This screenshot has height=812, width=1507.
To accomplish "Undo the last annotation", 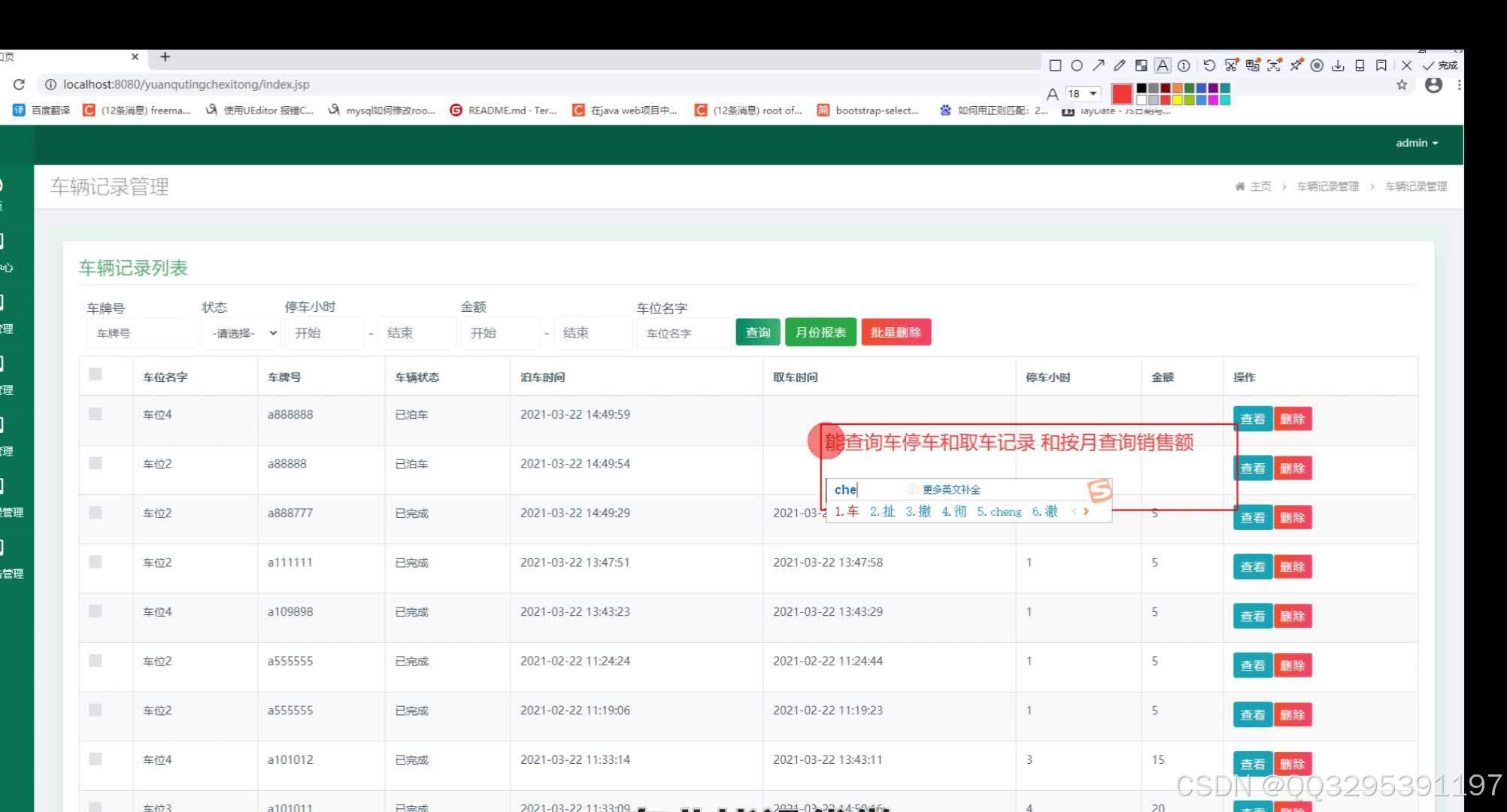I will pyautogui.click(x=1209, y=65).
